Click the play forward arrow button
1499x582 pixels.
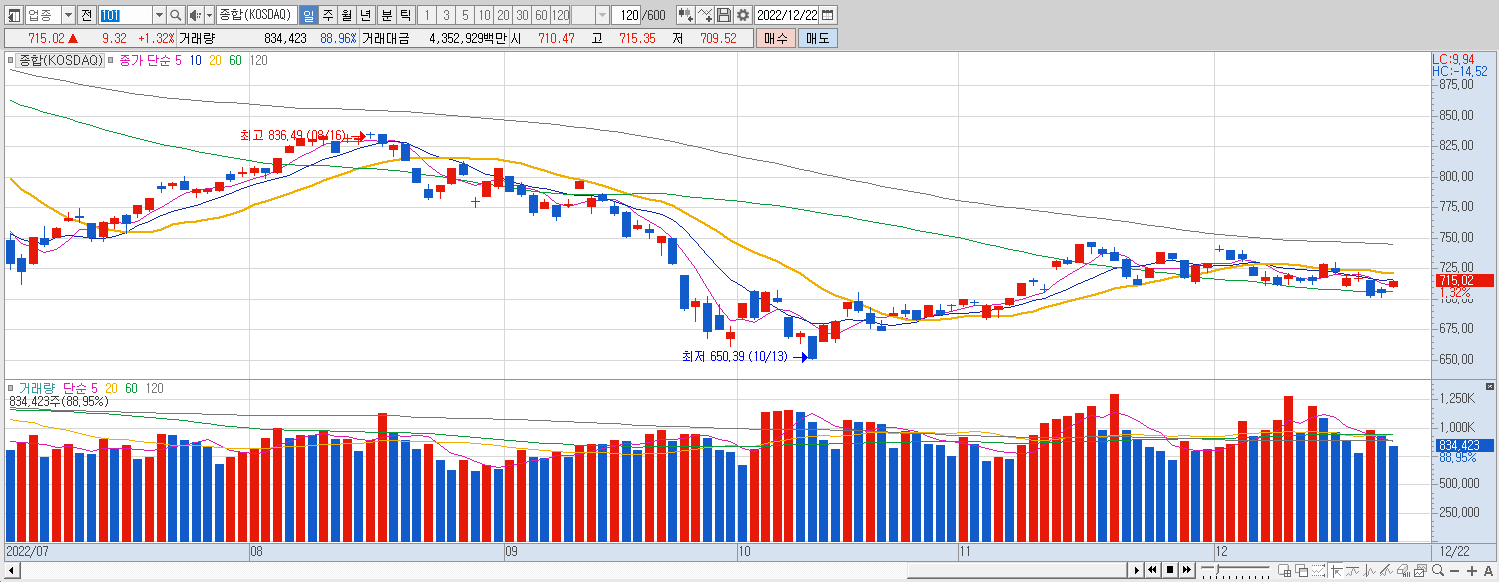pyautogui.click(x=1137, y=570)
